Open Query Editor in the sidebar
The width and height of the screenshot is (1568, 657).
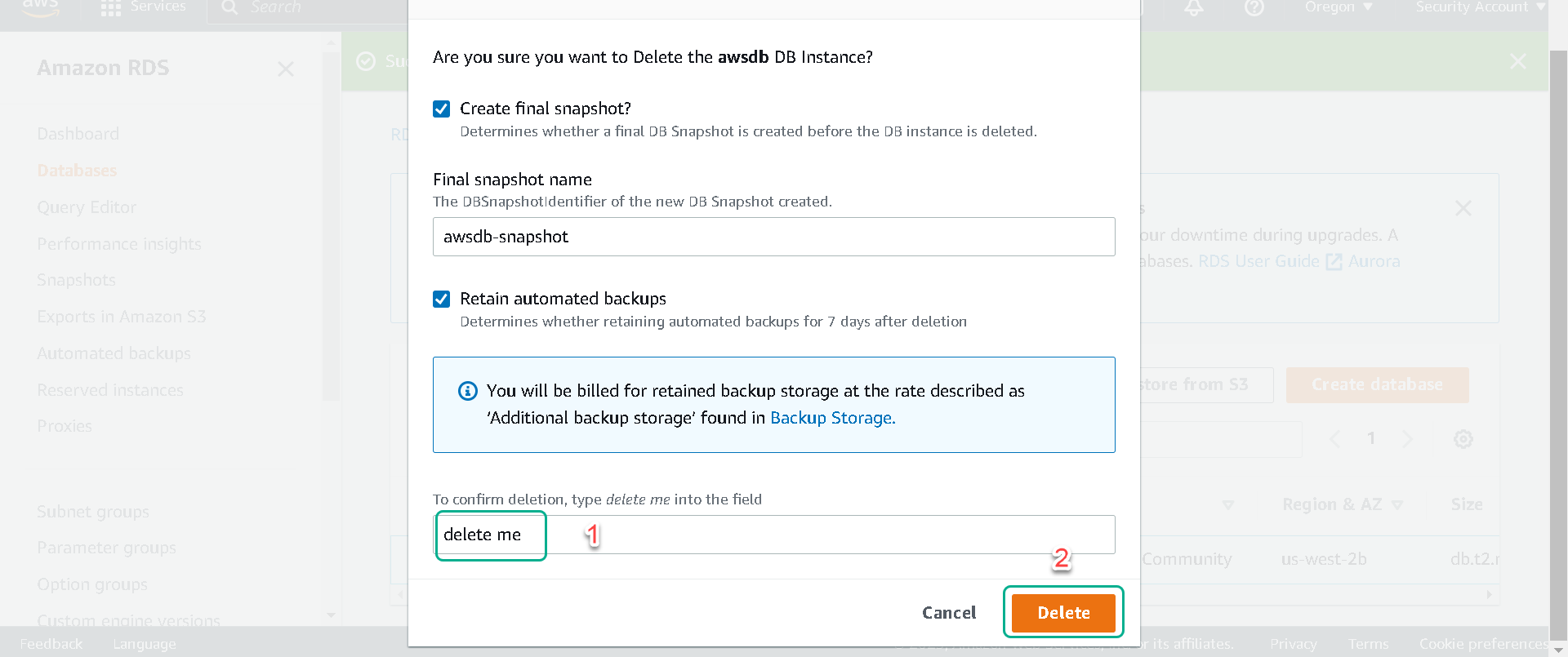pos(87,207)
